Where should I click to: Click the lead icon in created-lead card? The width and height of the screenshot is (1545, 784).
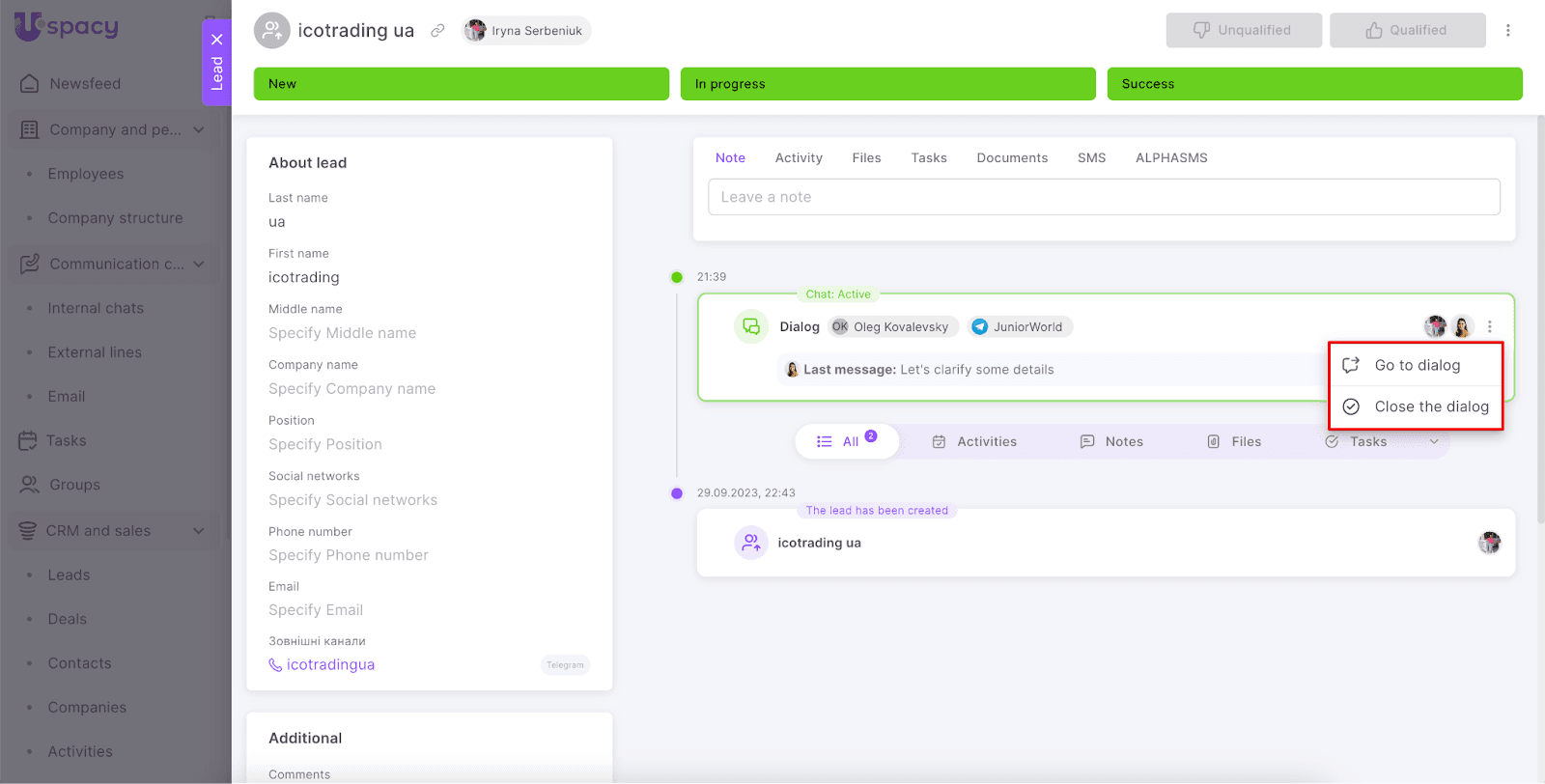click(750, 544)
